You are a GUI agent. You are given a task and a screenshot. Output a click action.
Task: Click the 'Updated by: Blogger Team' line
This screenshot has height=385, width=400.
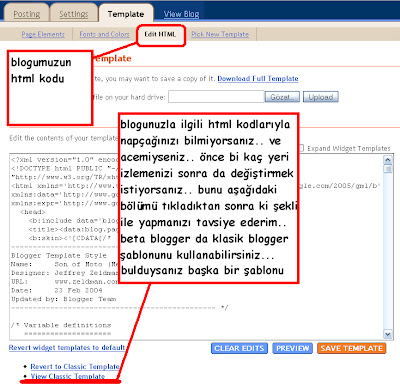tap(64, 299)
